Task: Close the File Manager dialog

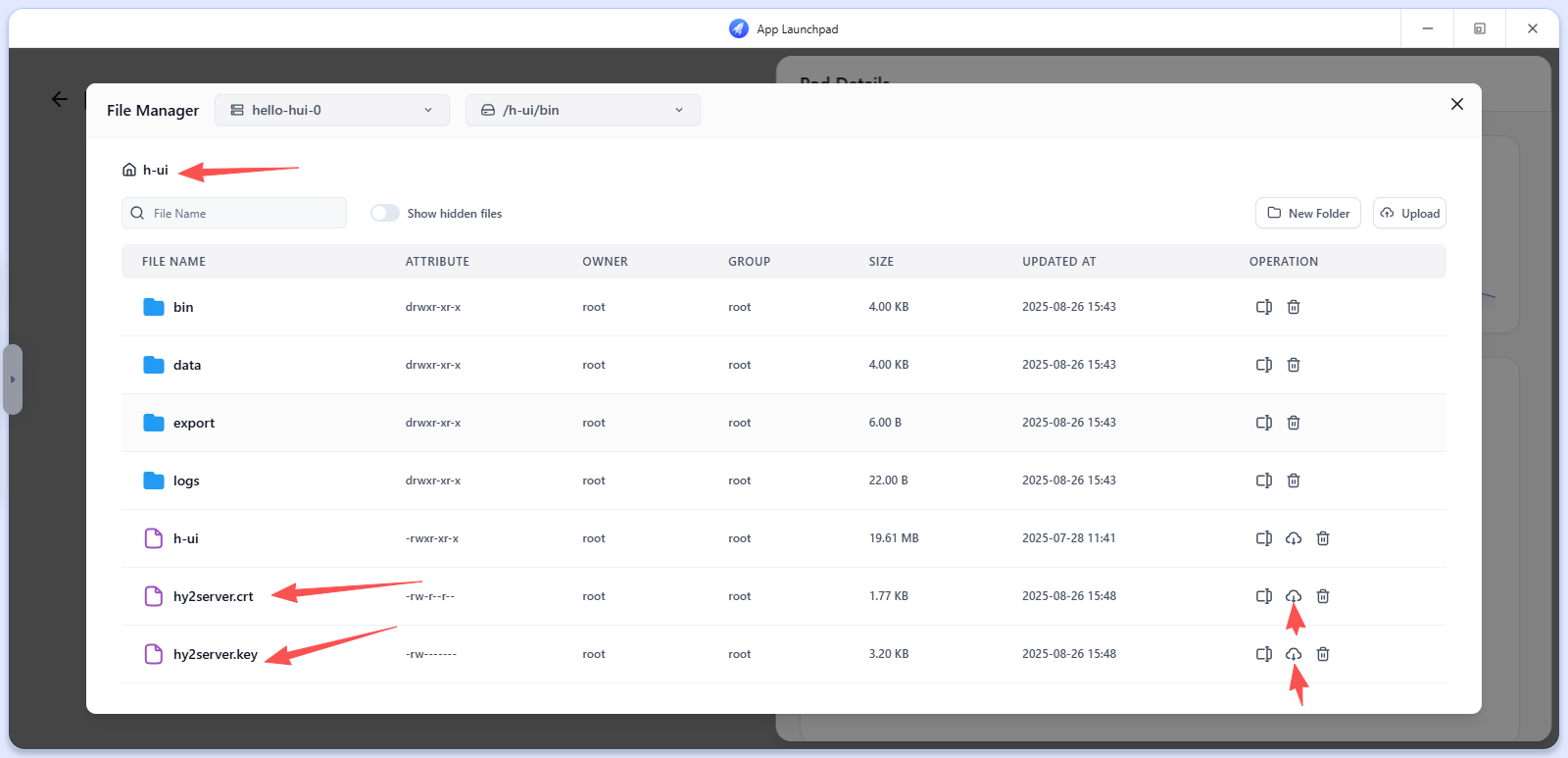Action: click(1457, 104)
